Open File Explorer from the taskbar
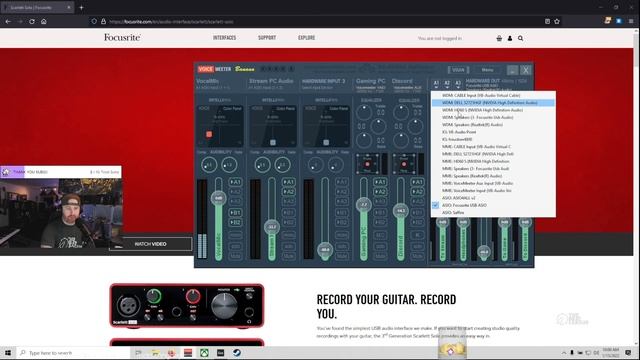The width and height of the screenshot is (640, 360). (x=155, y=353)
